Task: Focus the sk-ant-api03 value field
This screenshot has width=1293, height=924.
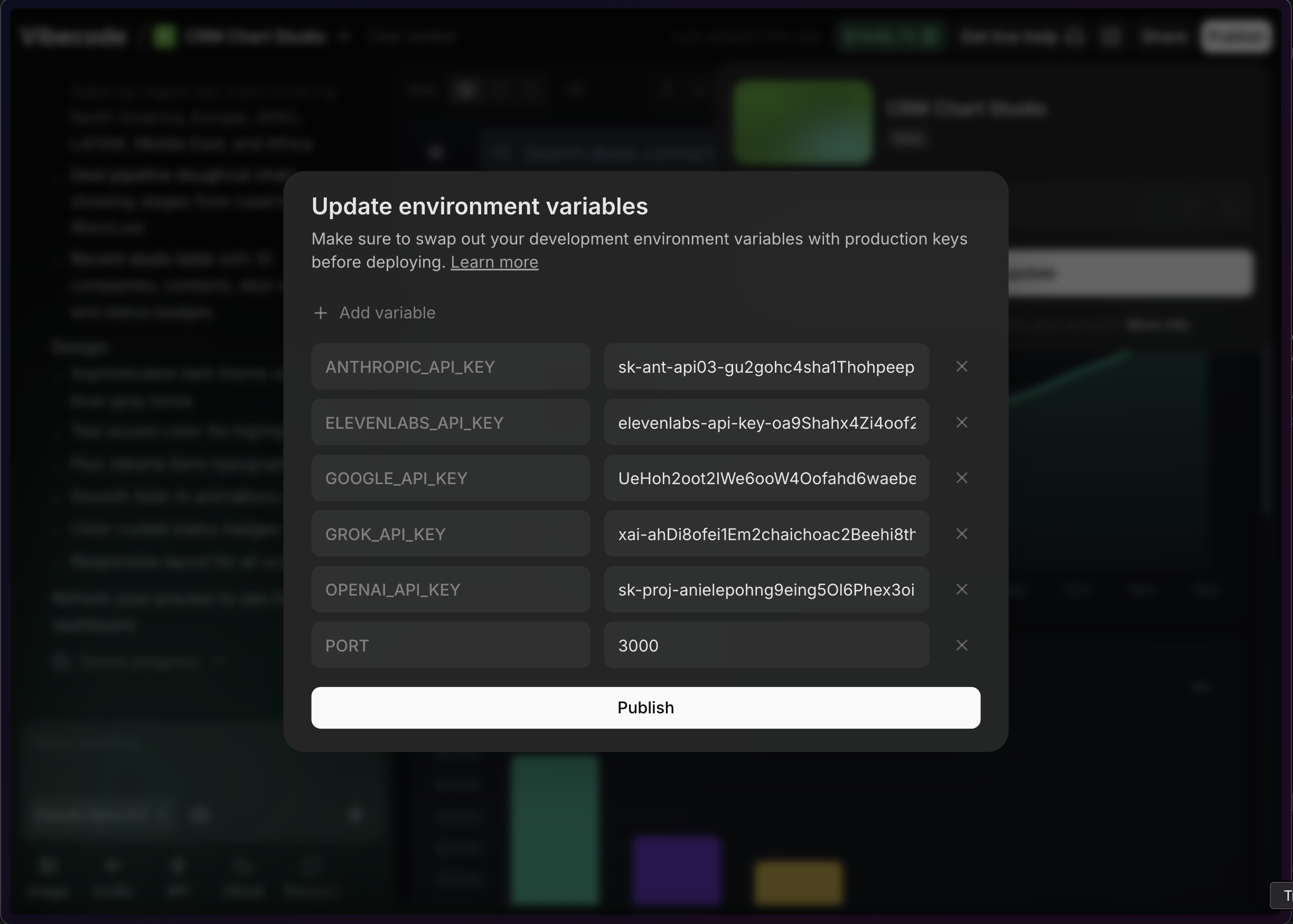Action: click(765, 367)
